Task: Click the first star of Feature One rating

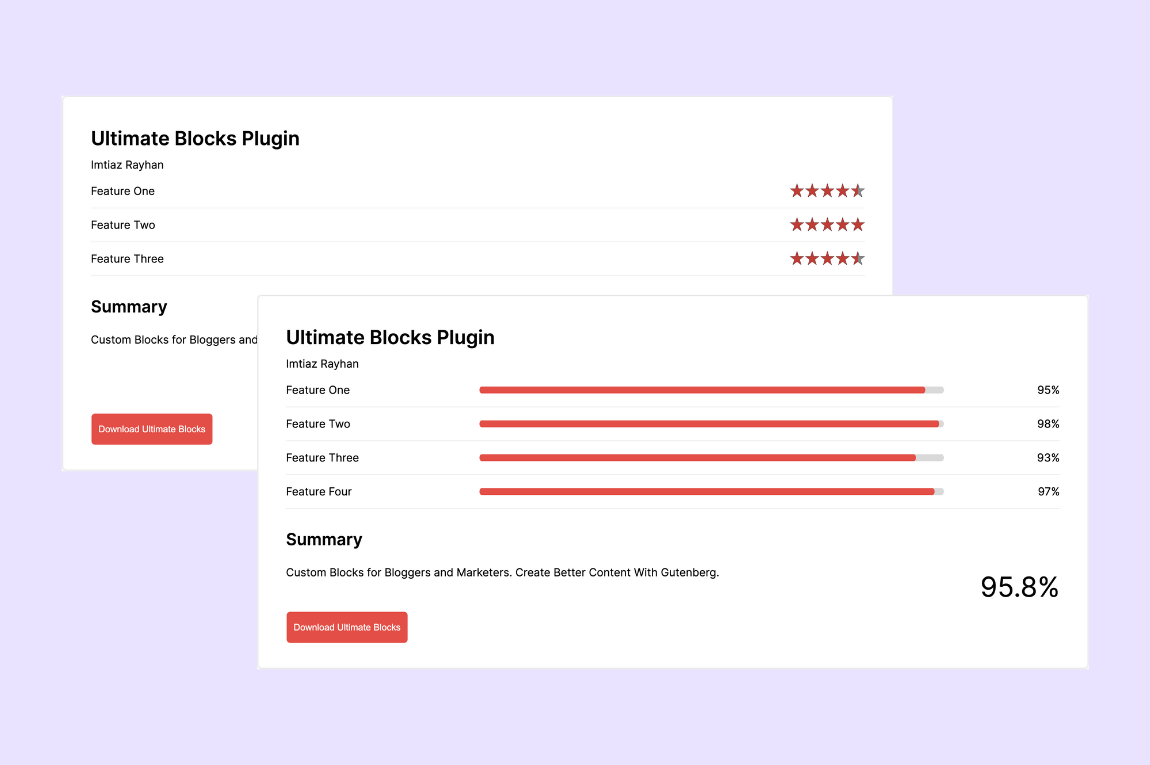Action: pos(795,190)
